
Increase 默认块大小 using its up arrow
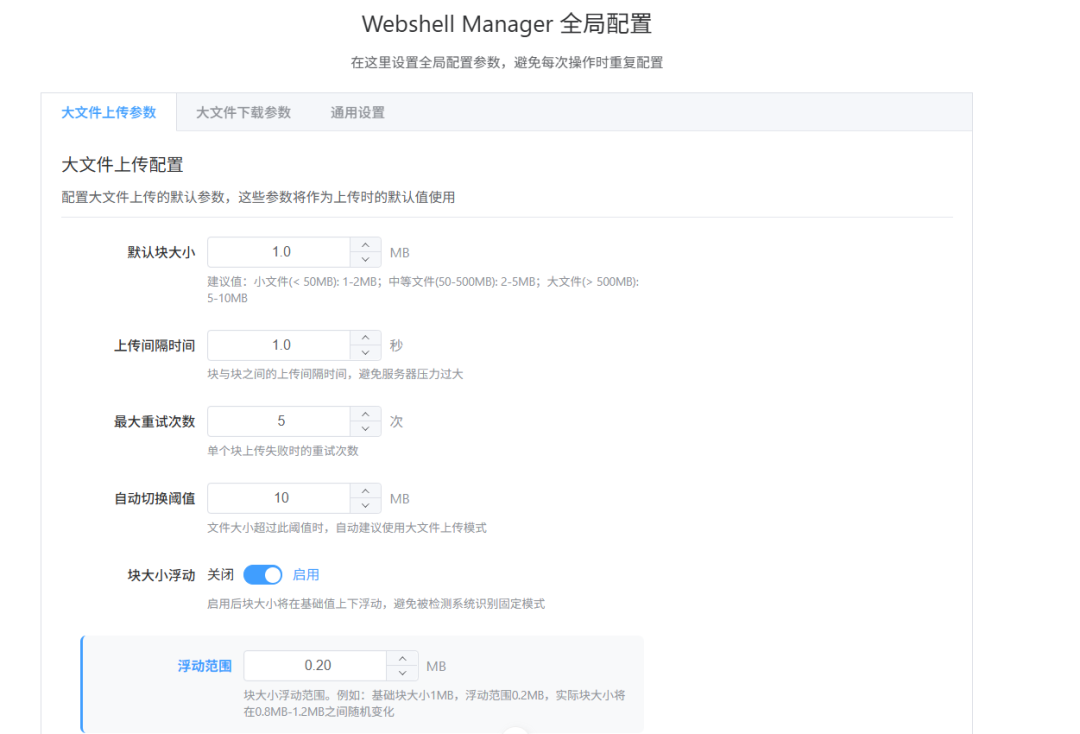tap(367, 245)
